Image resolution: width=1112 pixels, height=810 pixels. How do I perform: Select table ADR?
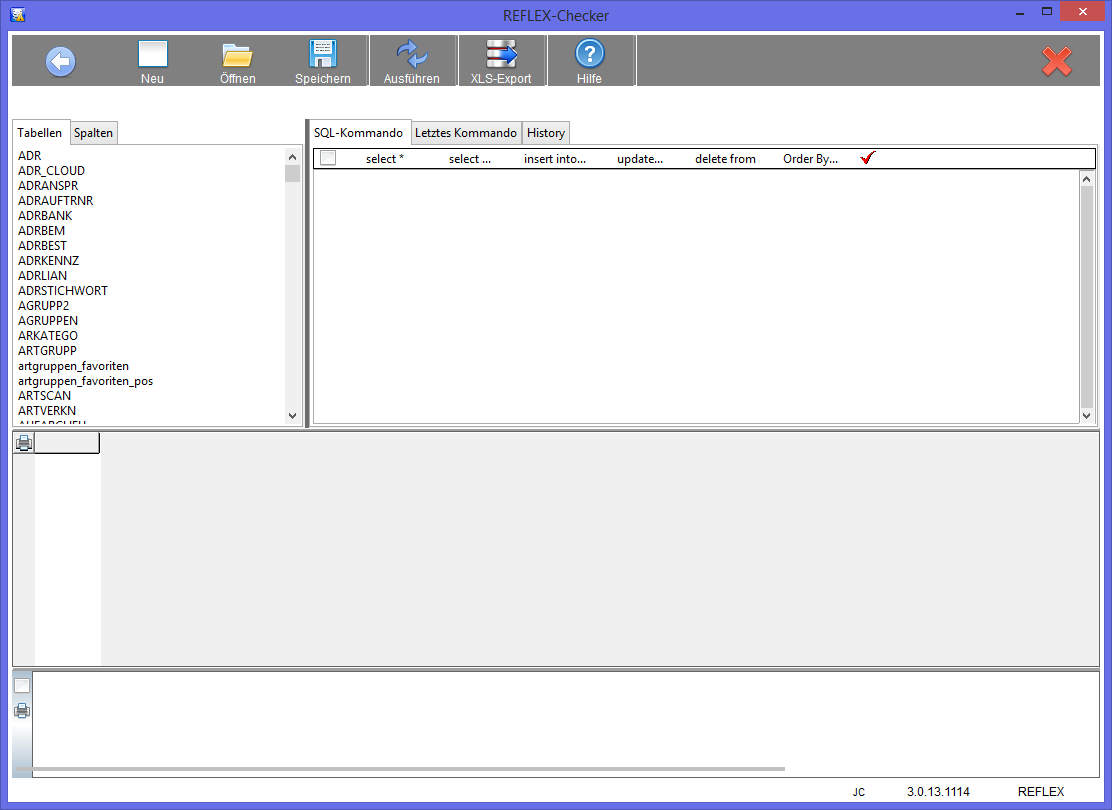(30, 155)
